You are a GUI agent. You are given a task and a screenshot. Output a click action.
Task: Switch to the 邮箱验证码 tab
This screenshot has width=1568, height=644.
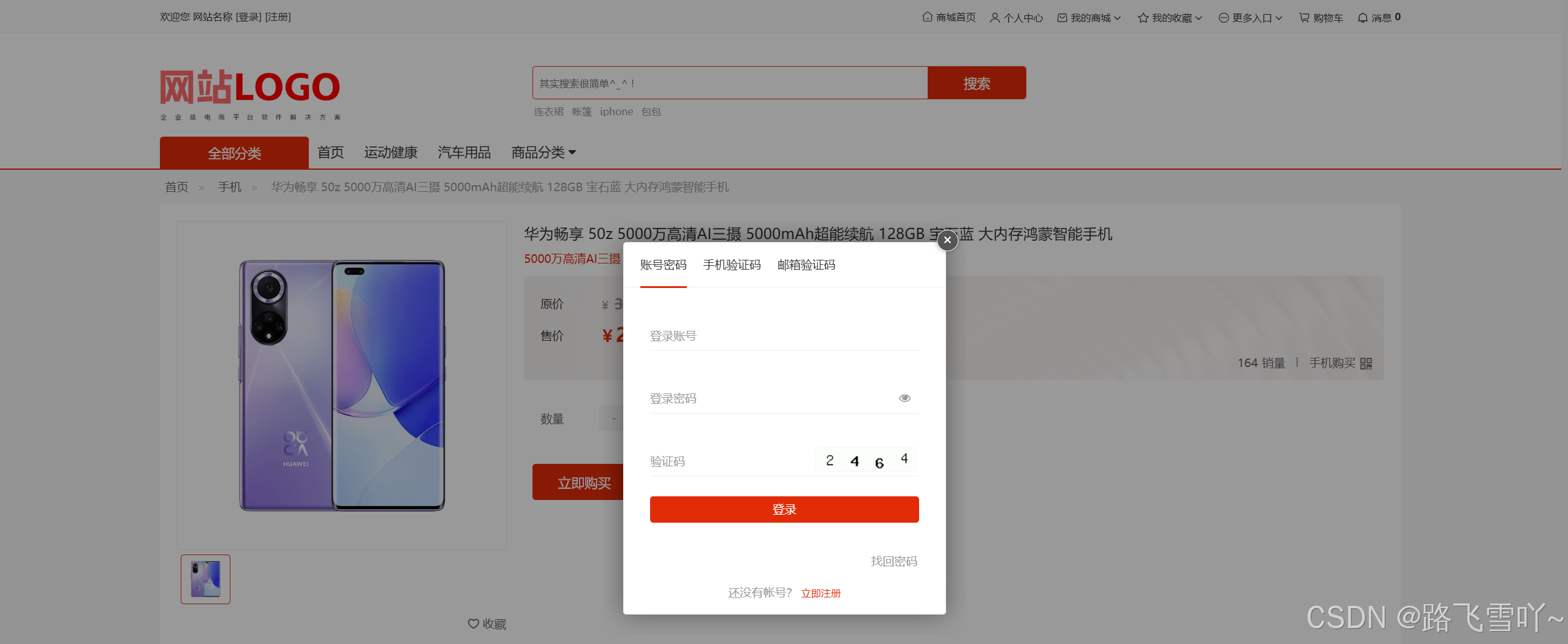point(806,265)
